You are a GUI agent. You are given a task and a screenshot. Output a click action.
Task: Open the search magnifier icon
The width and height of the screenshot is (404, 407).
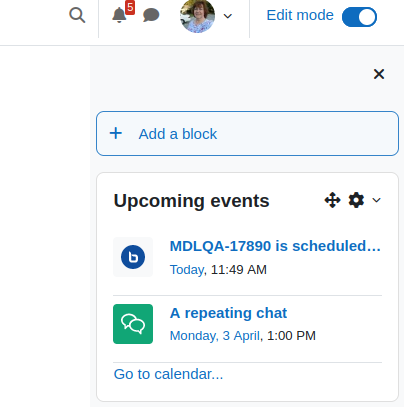pyautogui.click(x=77, y=15)
